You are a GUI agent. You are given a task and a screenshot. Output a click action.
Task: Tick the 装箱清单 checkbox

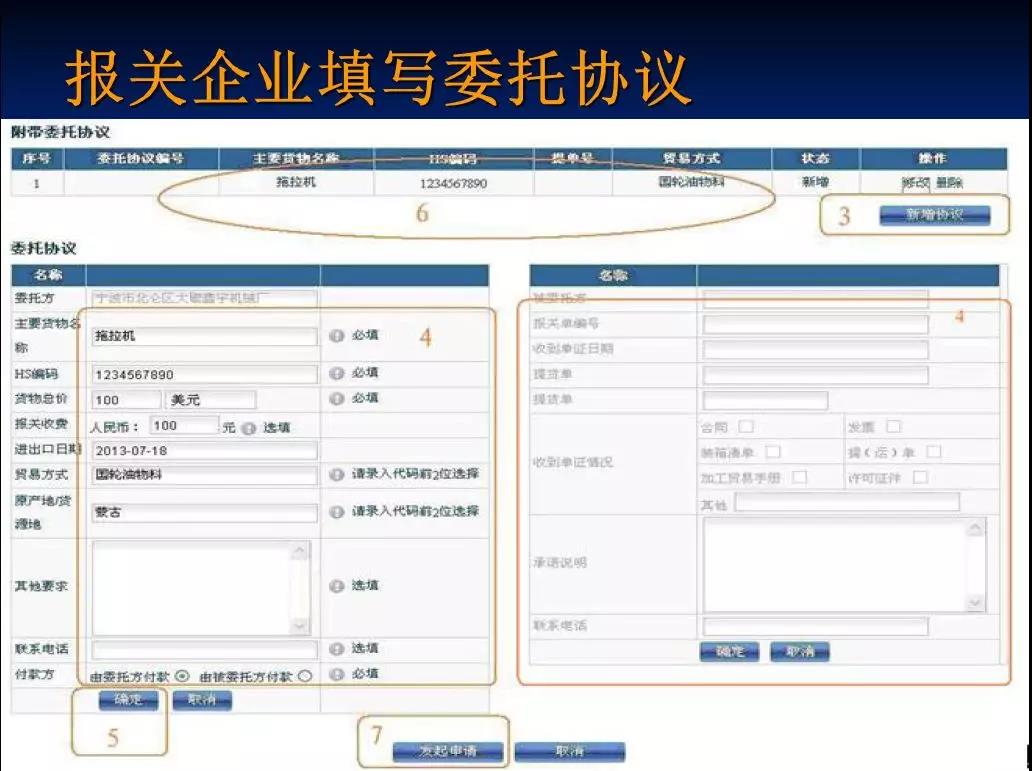tap(773, 452)
